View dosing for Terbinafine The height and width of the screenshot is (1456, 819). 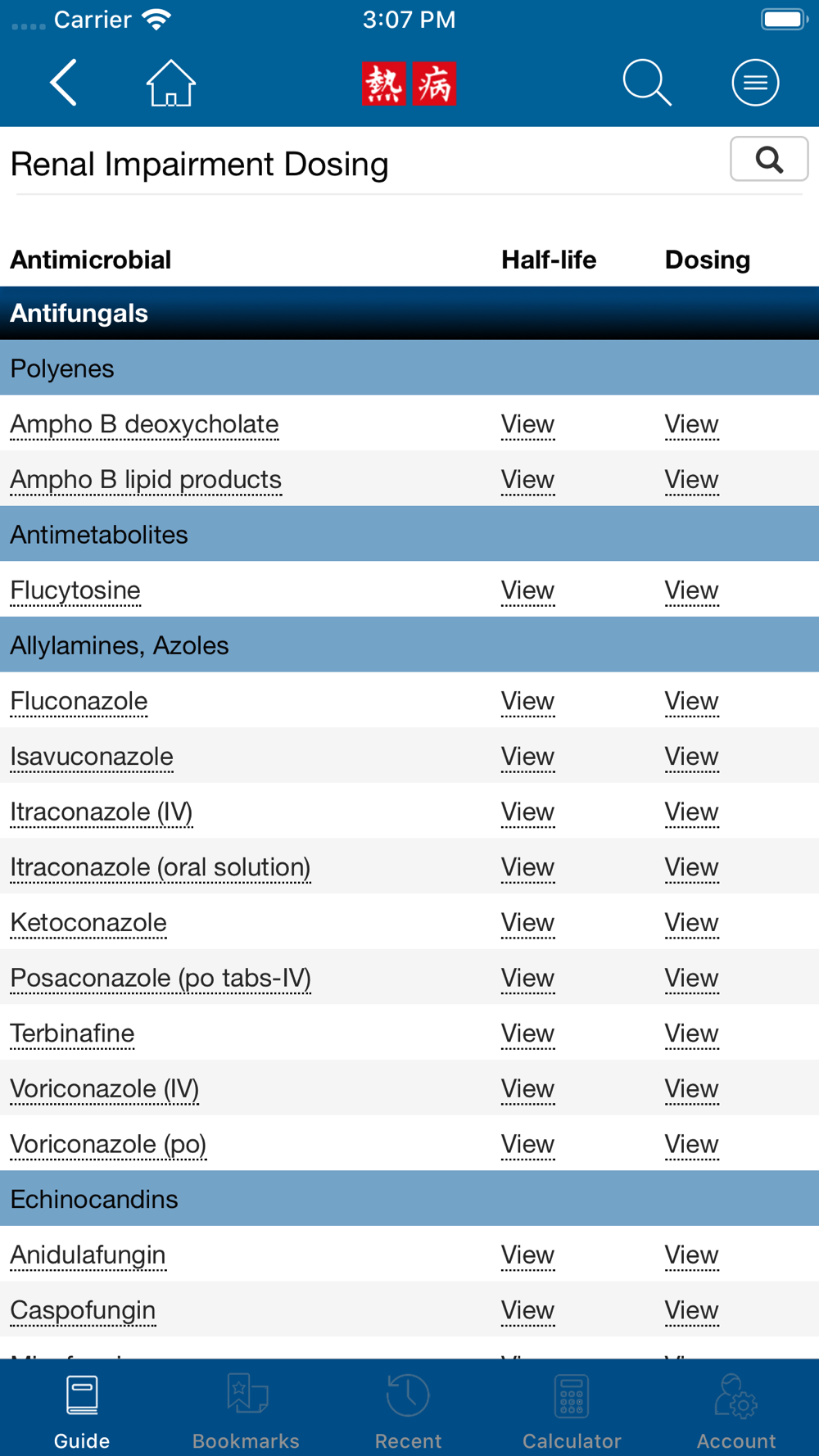click(x=691, y=1033)
